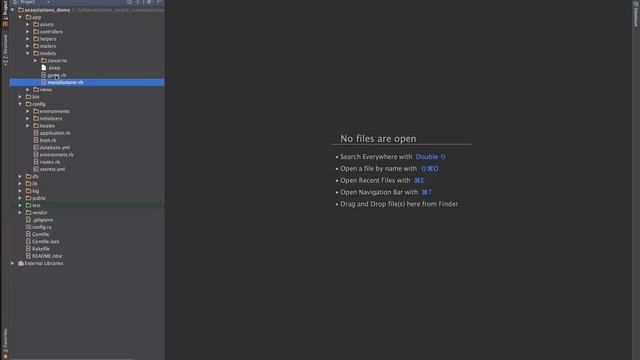Click the locales folder icon
The image size is (640, 360).
[36, 126]
